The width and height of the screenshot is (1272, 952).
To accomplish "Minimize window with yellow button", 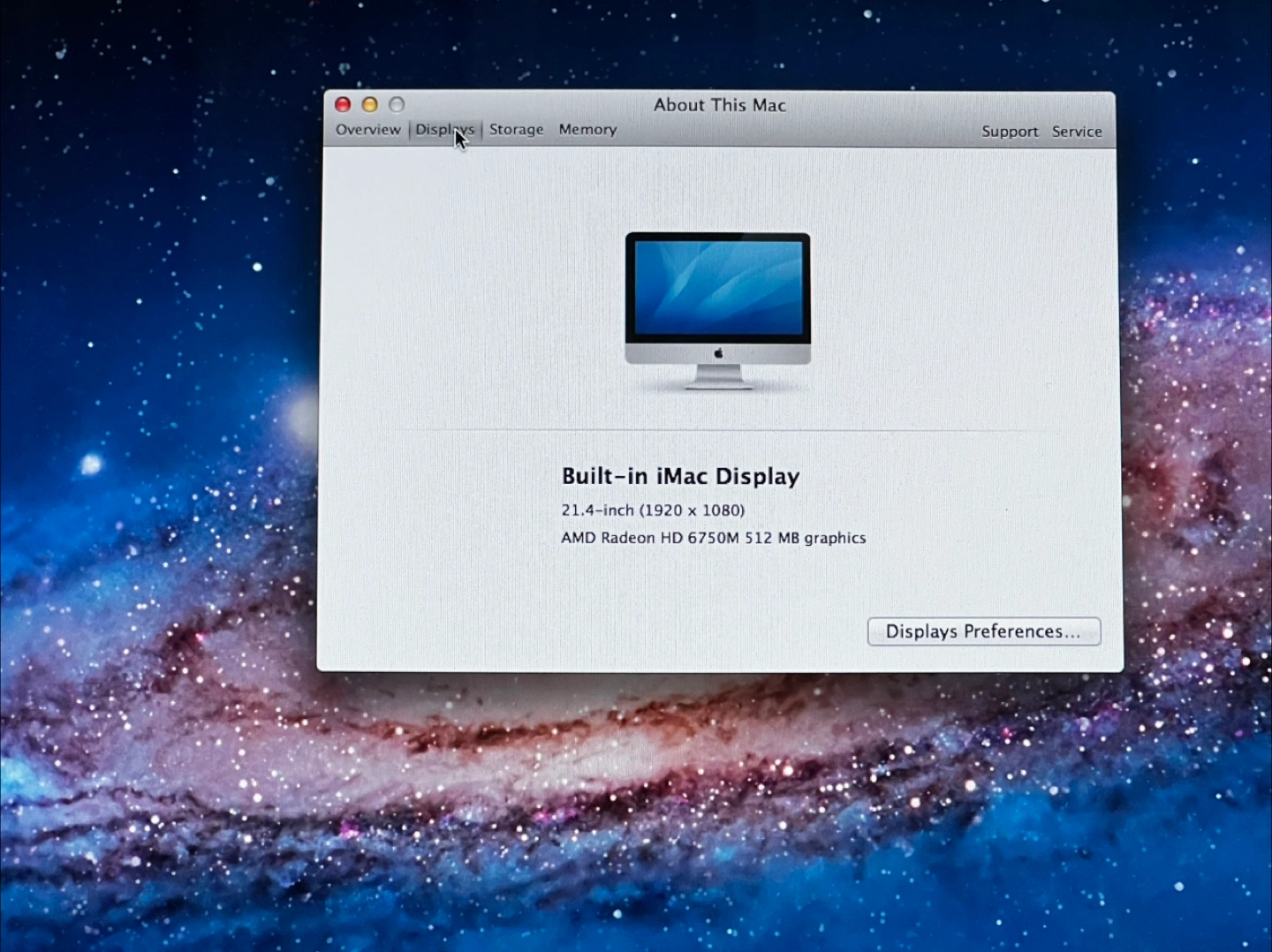I will [370, 104].
